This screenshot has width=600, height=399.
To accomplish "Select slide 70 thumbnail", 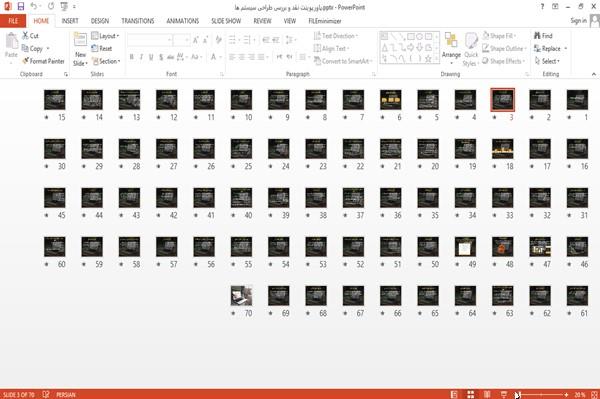I will 241,295.
